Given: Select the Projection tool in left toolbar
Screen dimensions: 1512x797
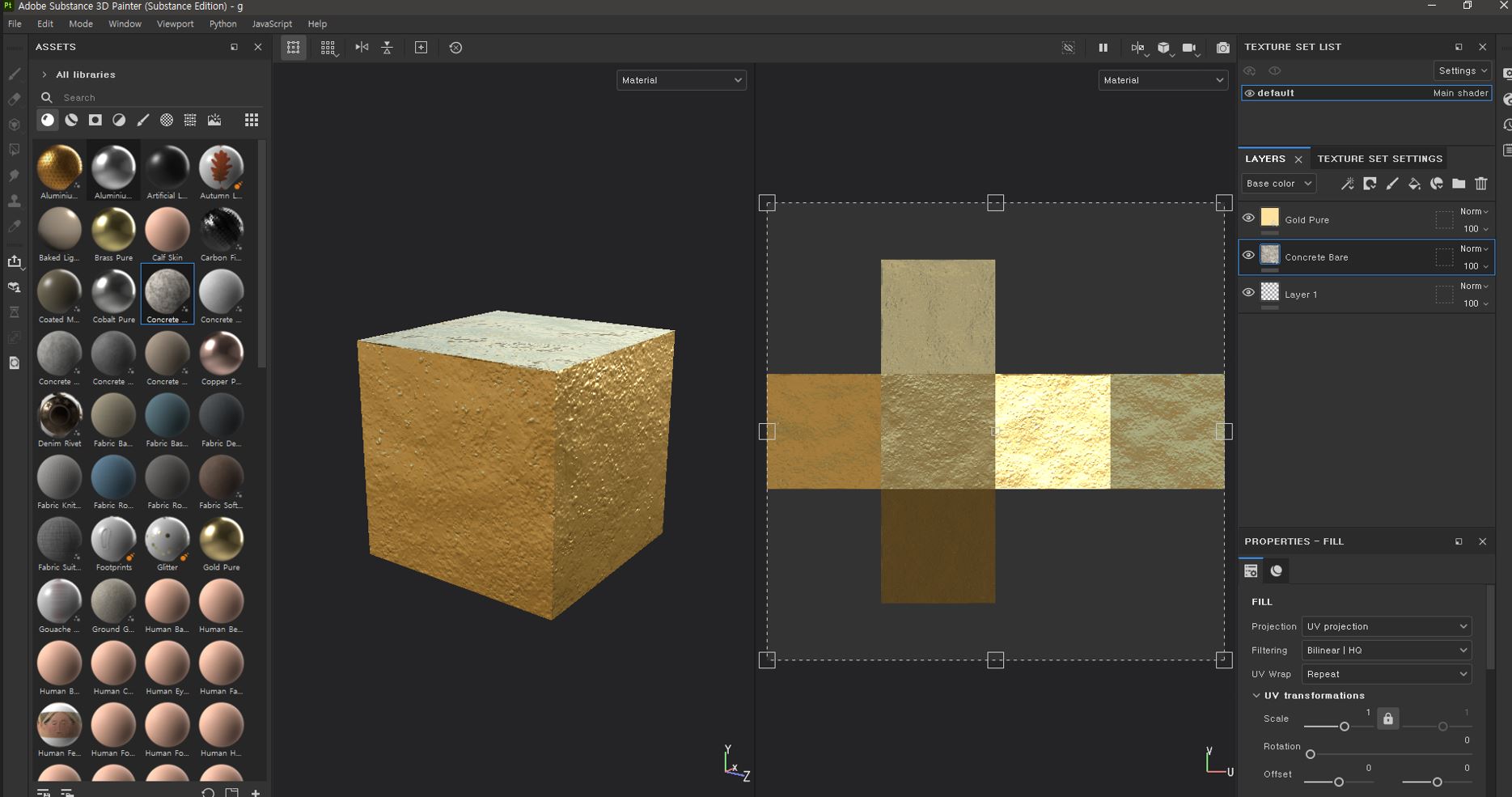Looking at the screenshot, I should 15,125.
